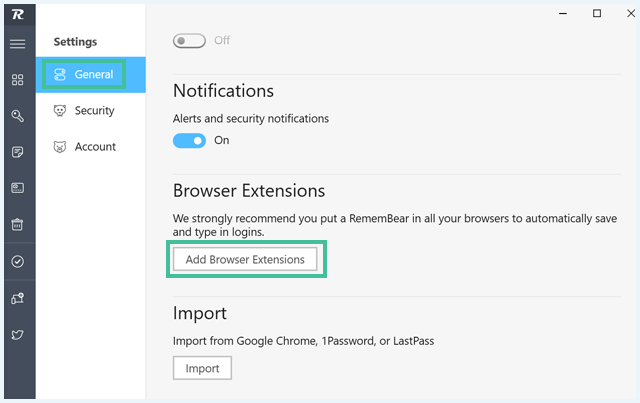Click the 'Off' label beside toggle
The height and width of the screenshot is (403, 640).
tap(222, 40)
